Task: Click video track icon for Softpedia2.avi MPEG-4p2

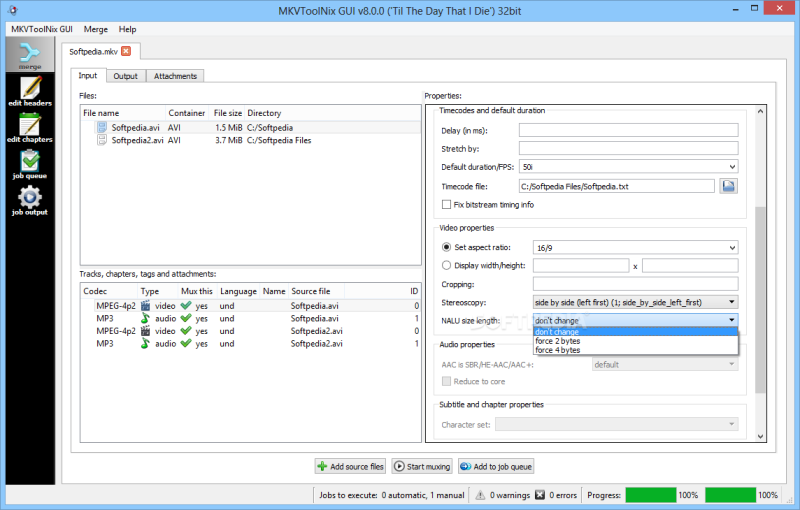Action: pyautogui.click(x=145, y=331)
